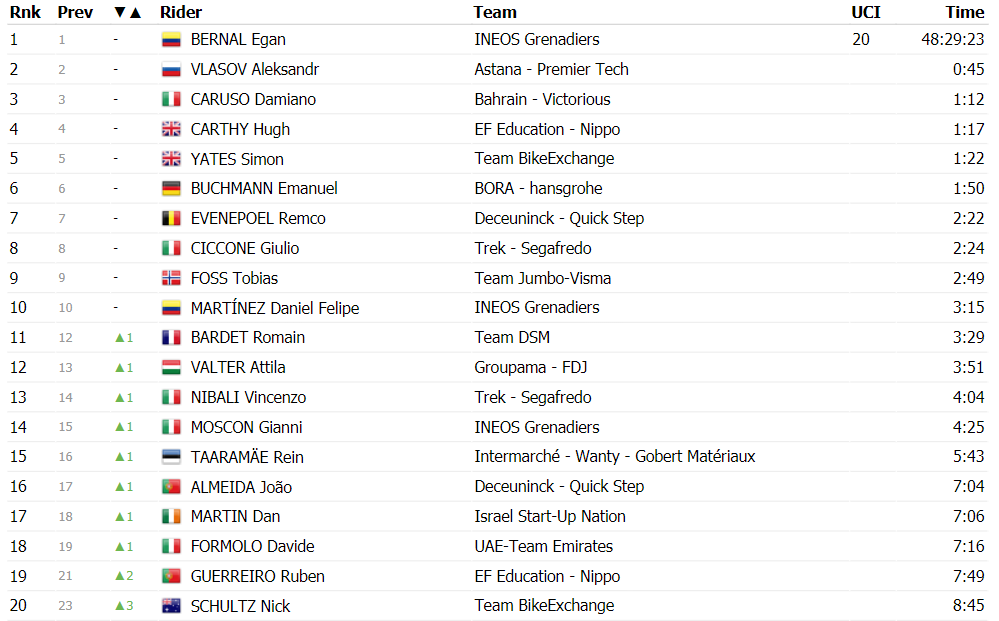Click the Irish flag beside MARTIN Dan
This screenshot has height=621, width=999.
pyautogui.click(x=171, y=517)
